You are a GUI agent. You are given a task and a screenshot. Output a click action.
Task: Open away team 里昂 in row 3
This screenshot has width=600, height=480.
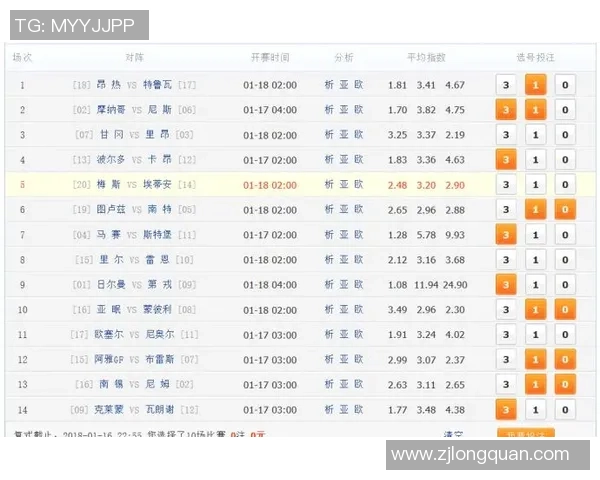157,135
